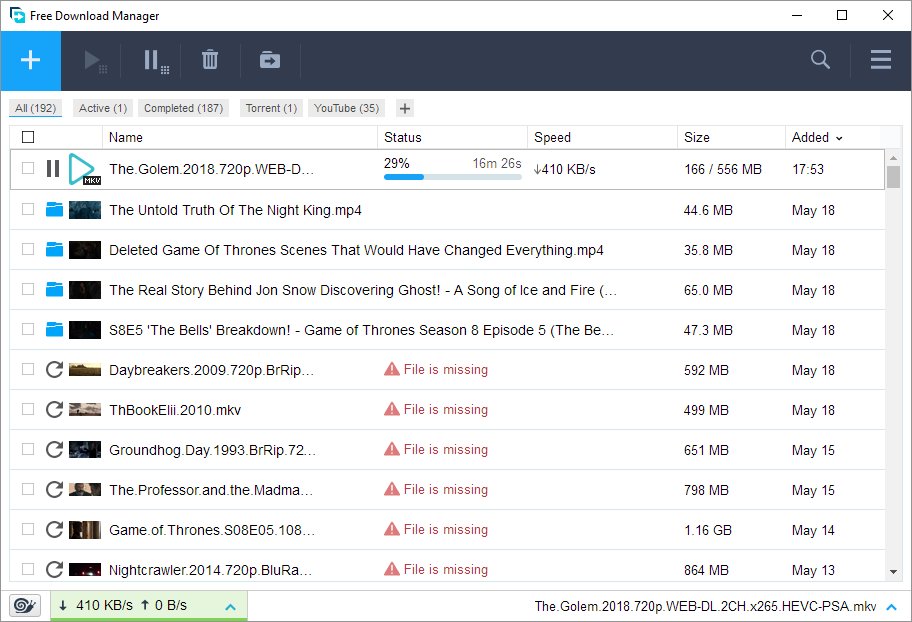912x622 pixels.
Task: Check the ThBookElii.2010.mkv checkbox
Action: pos(28,409)
